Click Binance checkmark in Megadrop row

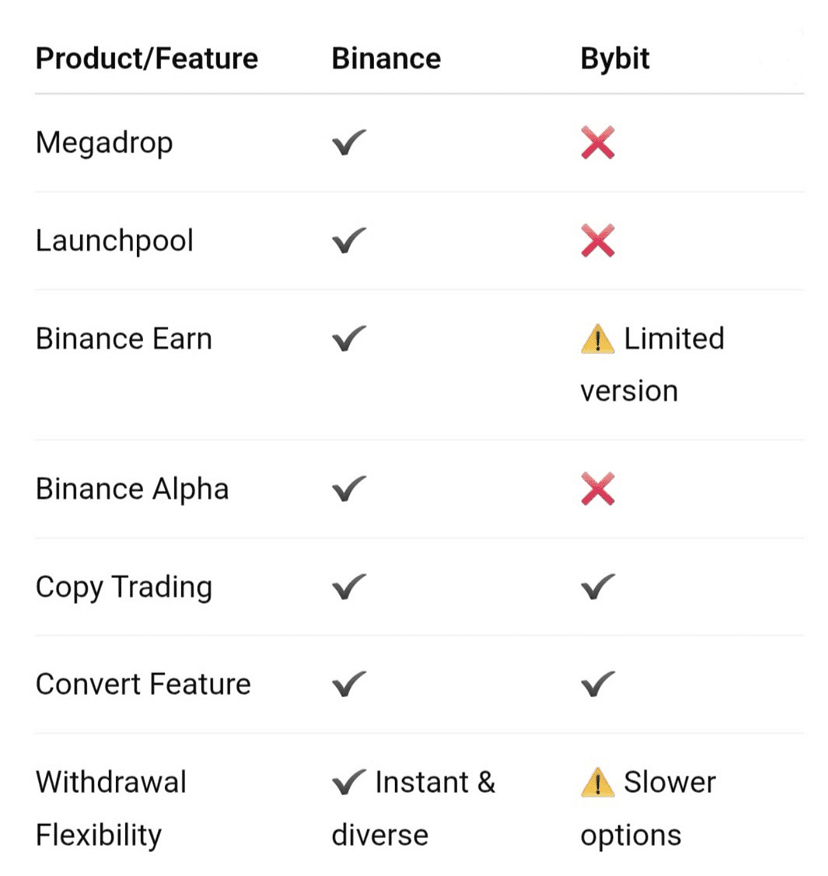[x=349, y=144]
